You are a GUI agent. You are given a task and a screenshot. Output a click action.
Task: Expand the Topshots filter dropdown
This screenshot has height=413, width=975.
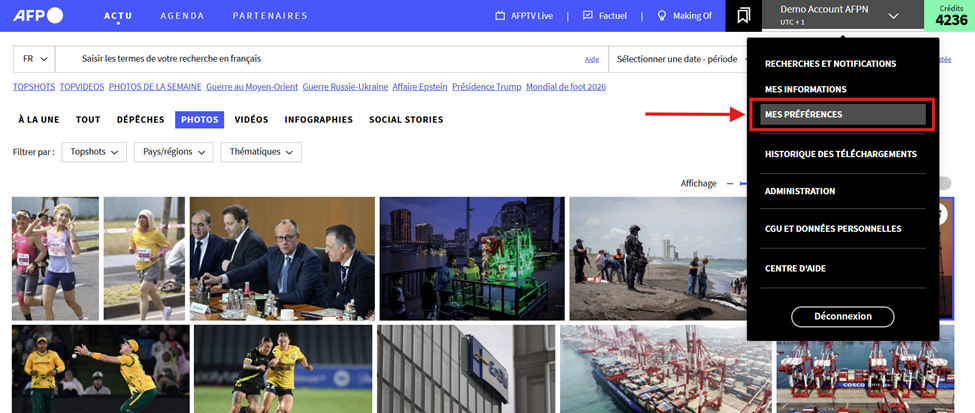94,152
